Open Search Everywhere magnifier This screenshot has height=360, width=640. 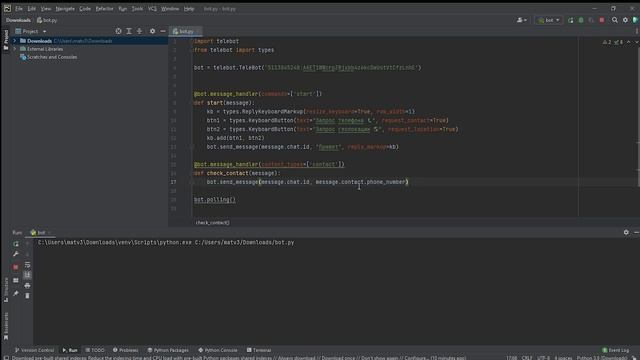point(615,20)
